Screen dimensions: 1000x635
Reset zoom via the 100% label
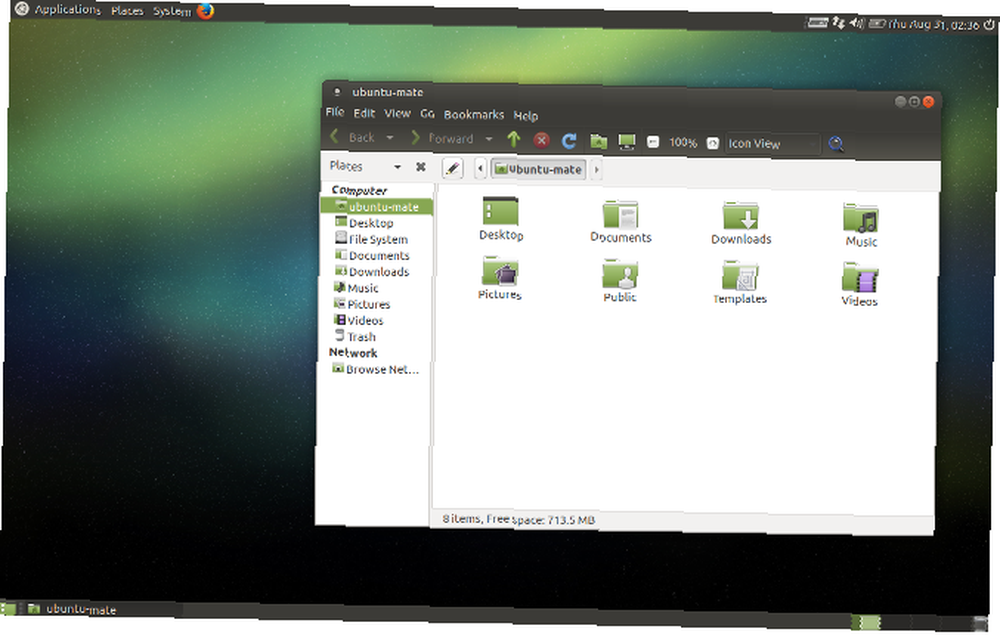tap(682, 142)
